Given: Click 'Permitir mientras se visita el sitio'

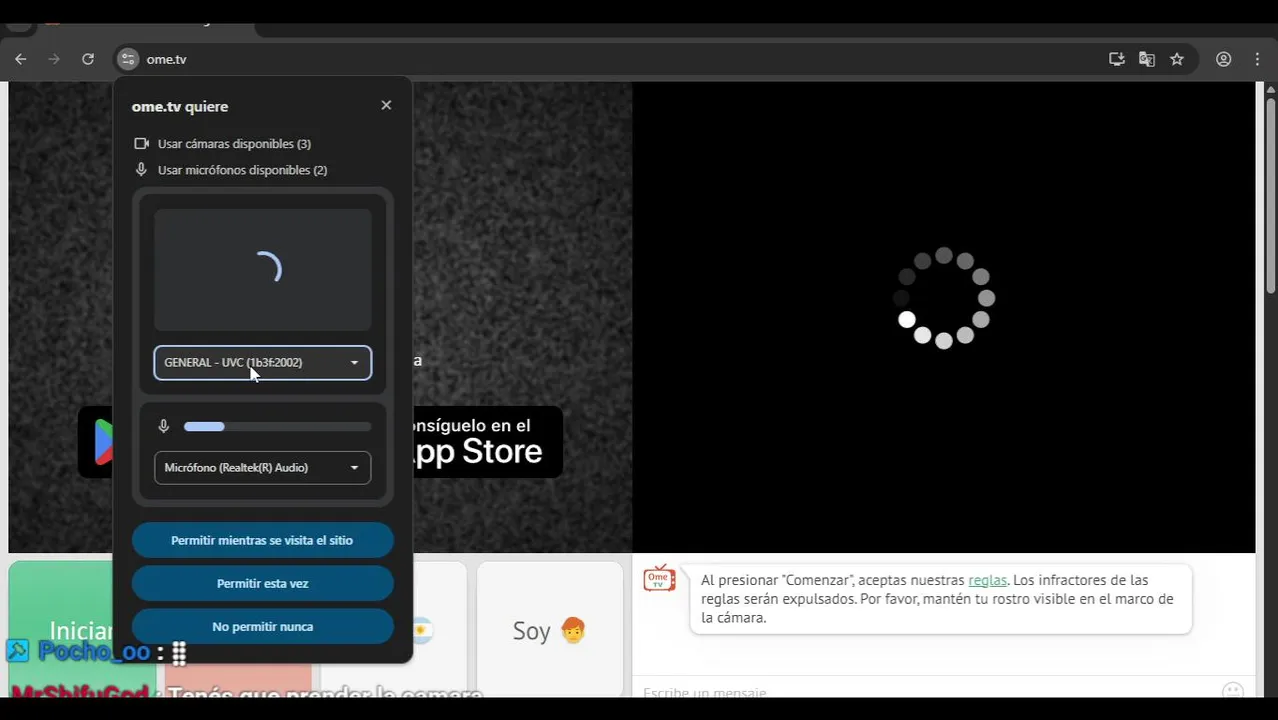Looking at the screenshot, I should tap(262, 540).
